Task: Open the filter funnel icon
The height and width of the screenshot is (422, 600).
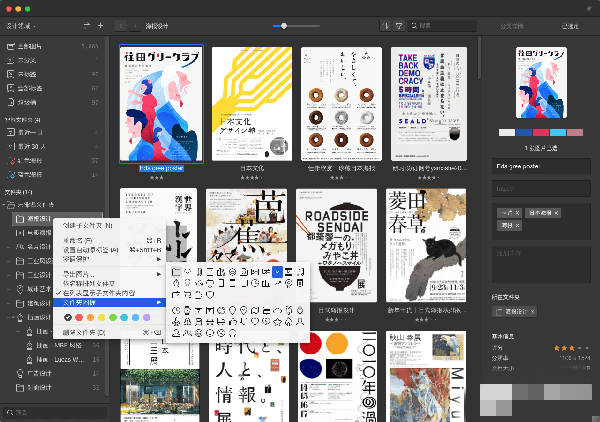Action: pos(398,24)
